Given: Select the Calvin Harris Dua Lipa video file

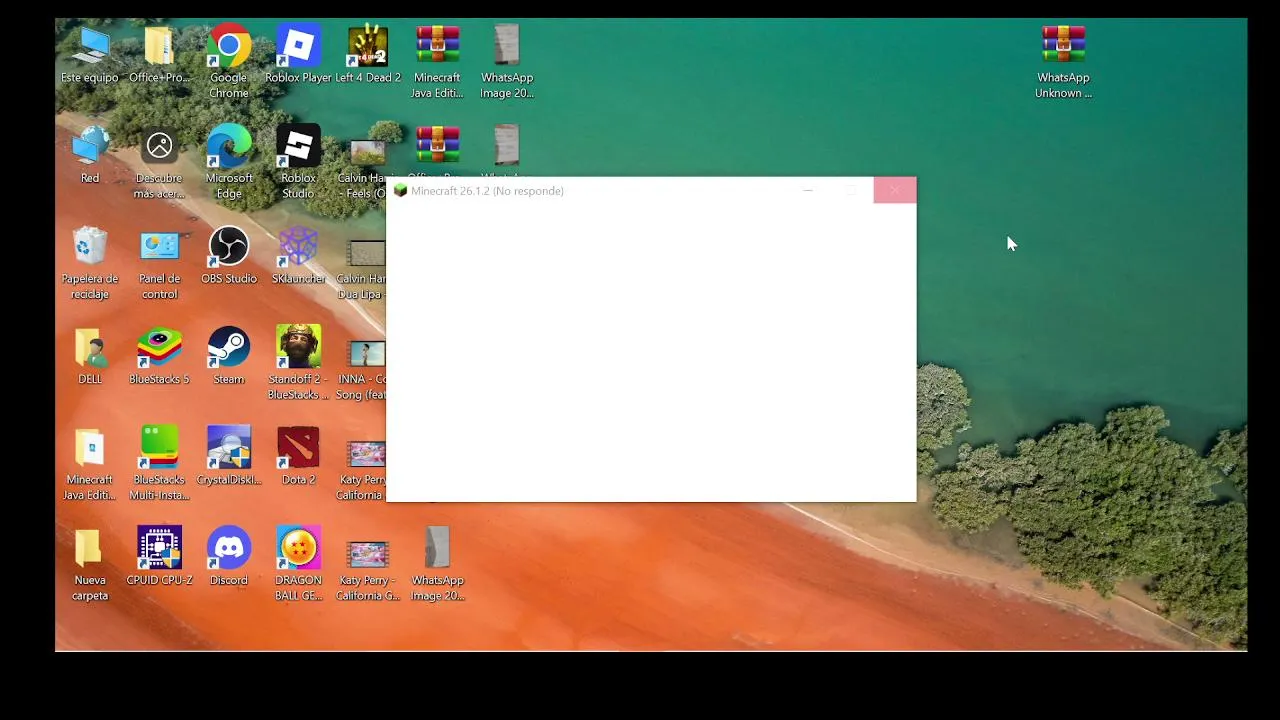Looking at the screenshot, I should [x=362, y=268].
